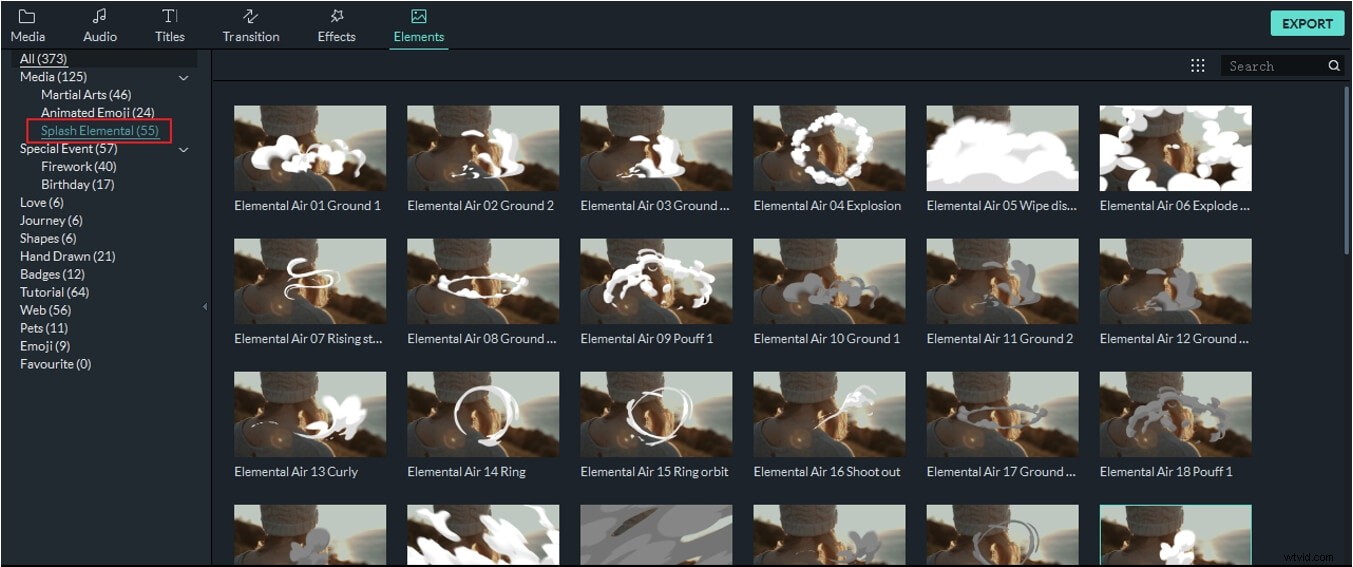The height and width of the screenshot is (567, 1353).
Task: Select Elemental Air 04 Explosion thumbnail
Action: (x=829, y=148)
